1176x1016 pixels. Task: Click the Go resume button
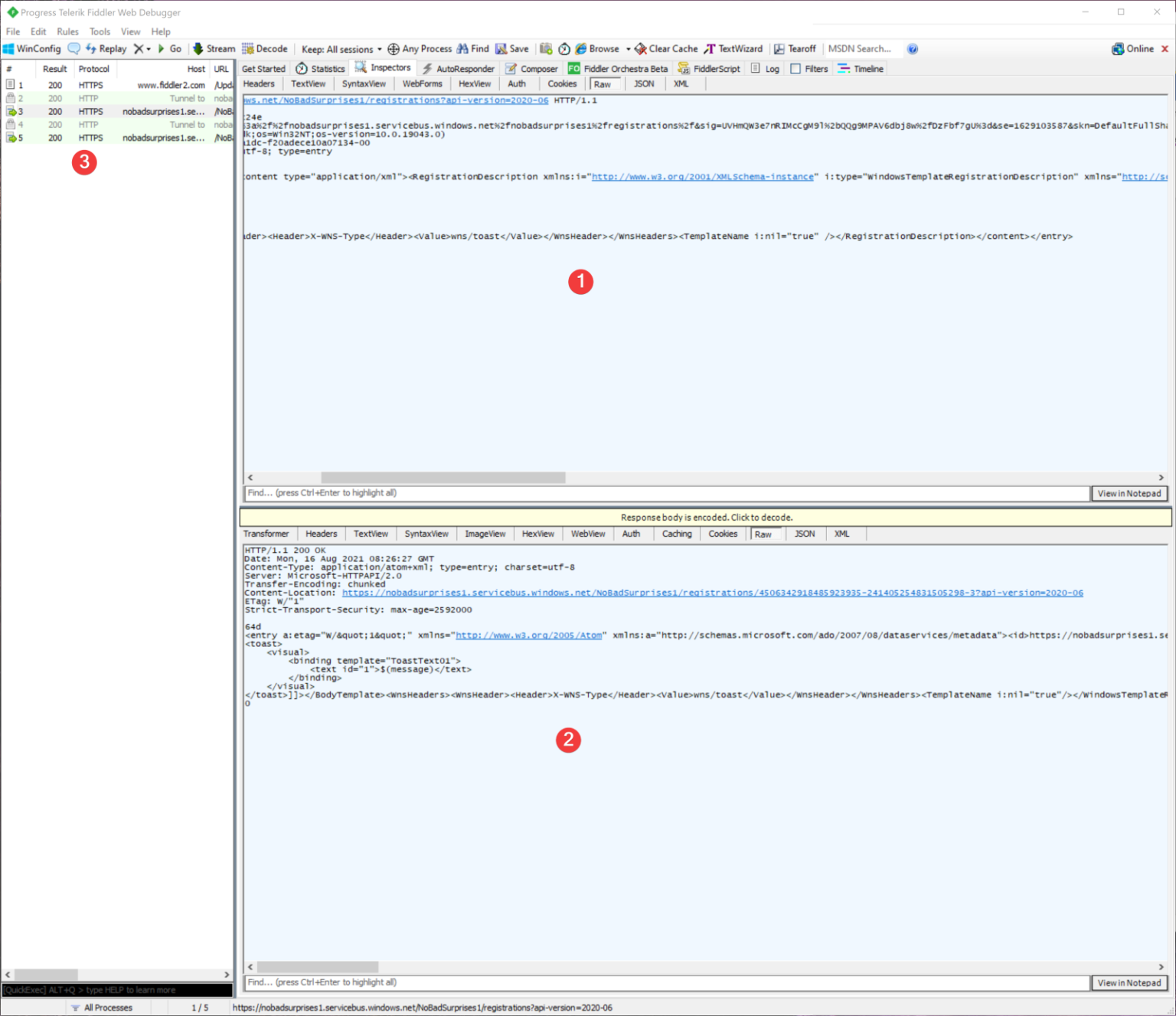[169, 48]
